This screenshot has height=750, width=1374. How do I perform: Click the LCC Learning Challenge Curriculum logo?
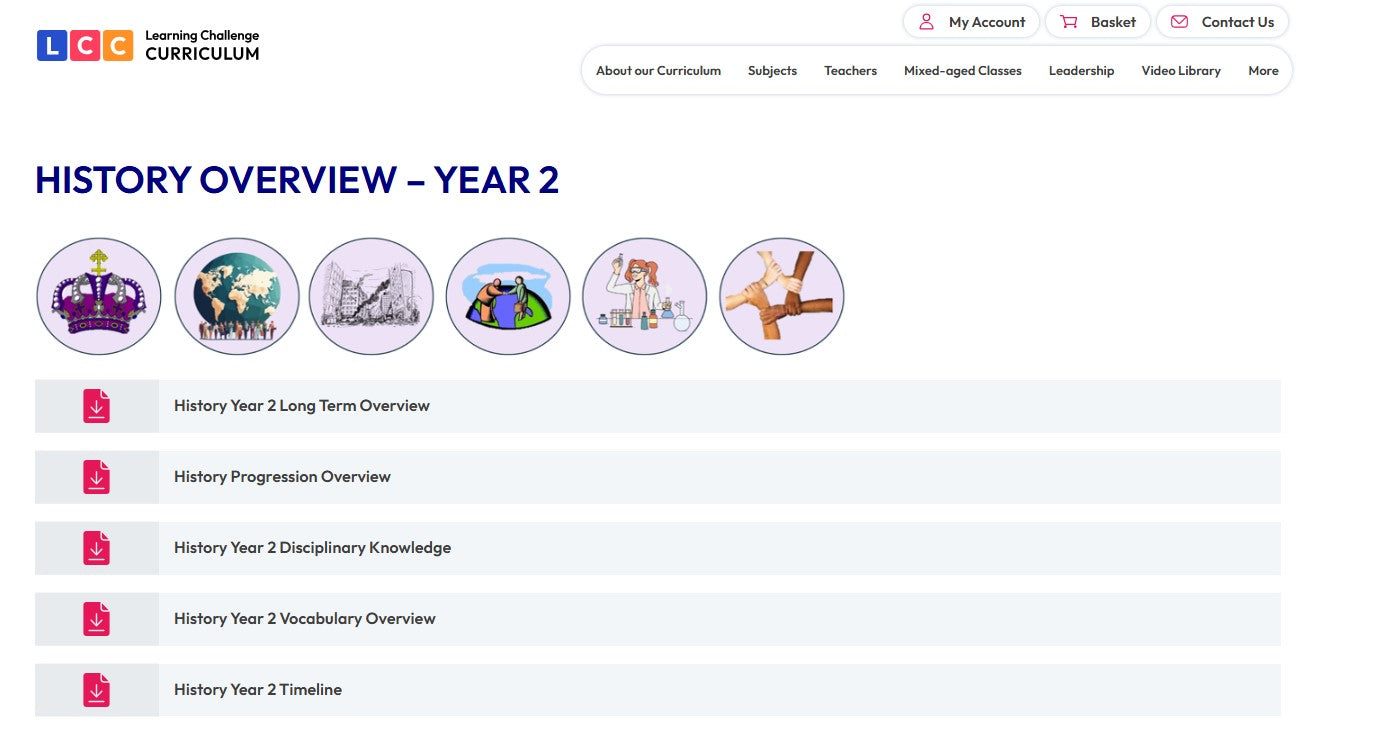click(148, 45)
